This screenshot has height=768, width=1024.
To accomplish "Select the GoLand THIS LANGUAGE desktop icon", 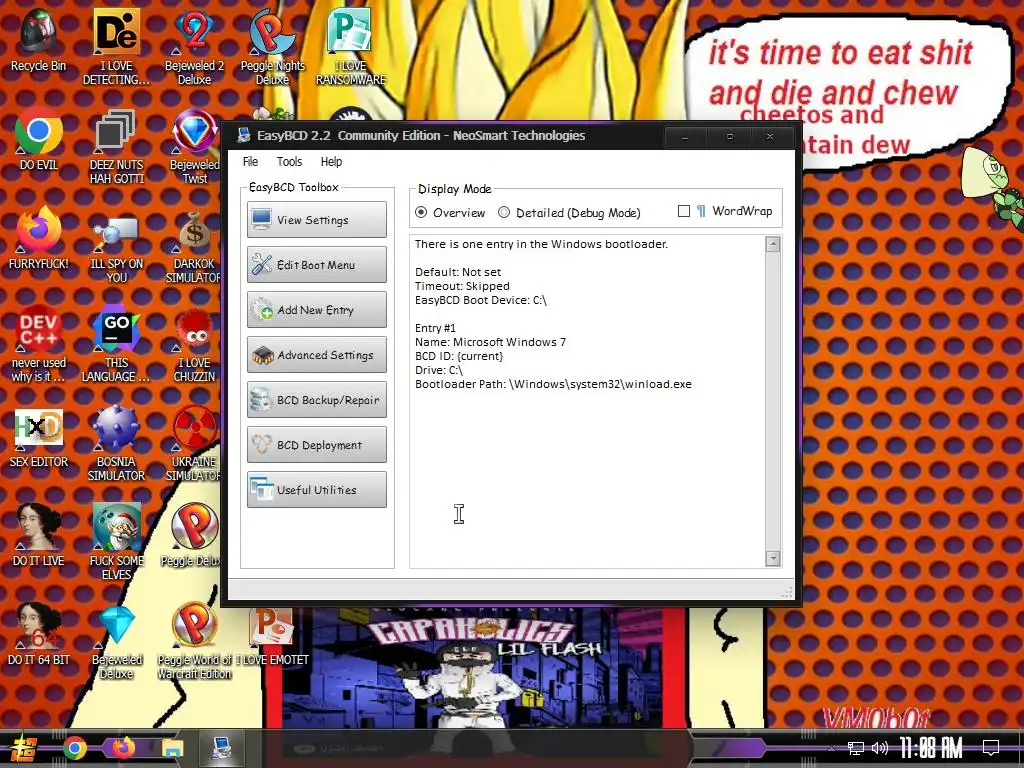I will pos(116,345).
